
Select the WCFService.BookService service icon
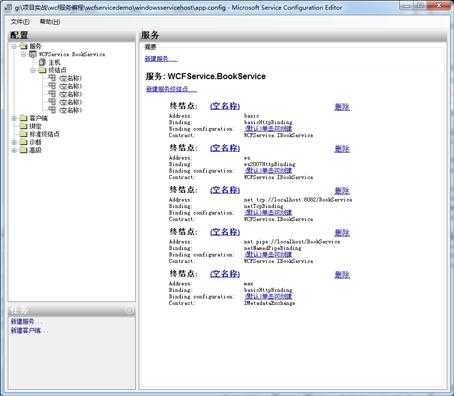[33, 54]
